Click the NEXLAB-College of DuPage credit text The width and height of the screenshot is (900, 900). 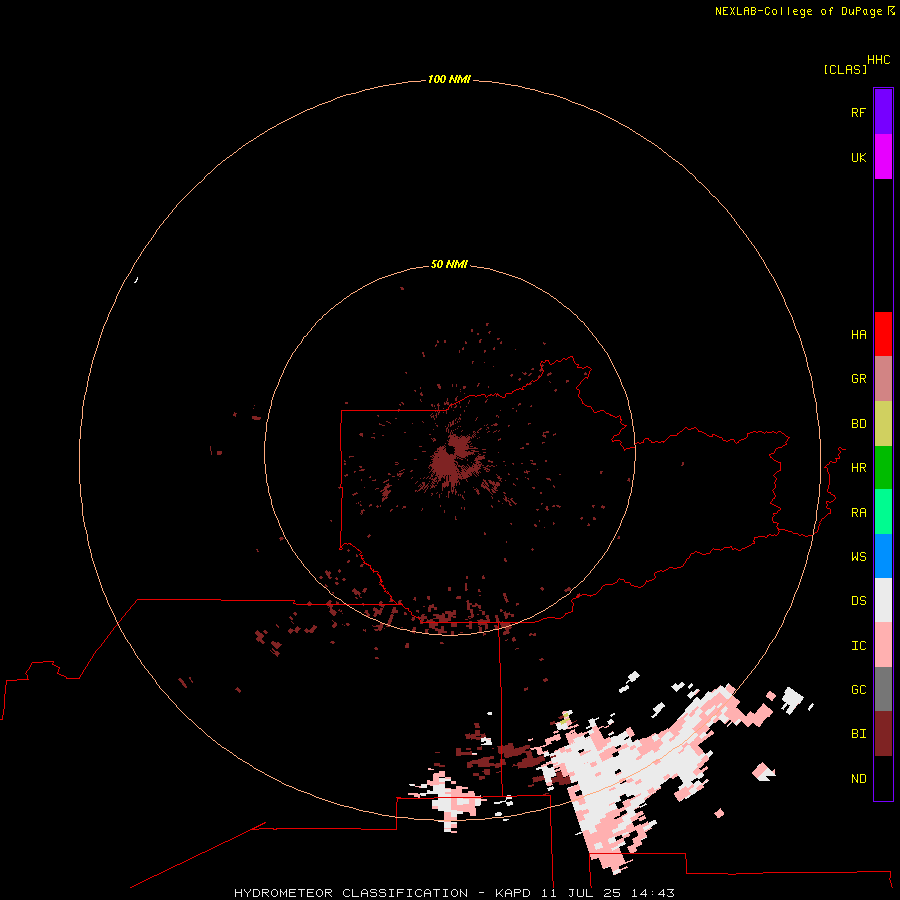click(x=798, y=11)
